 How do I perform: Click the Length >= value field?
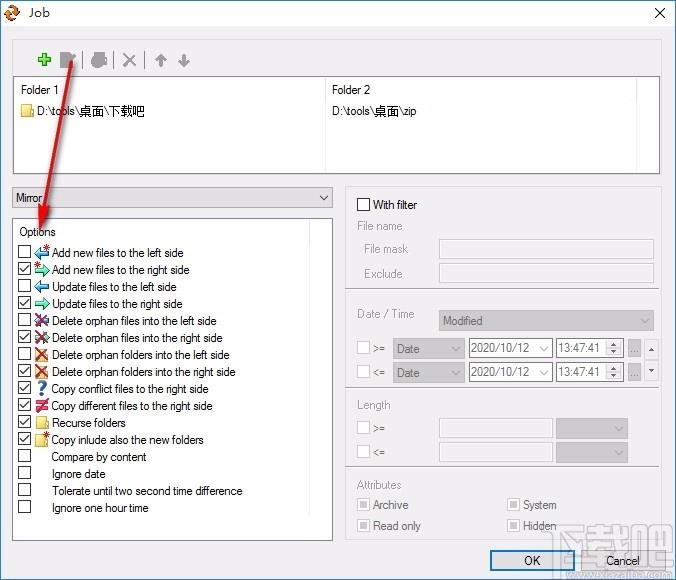coord(496,428)
